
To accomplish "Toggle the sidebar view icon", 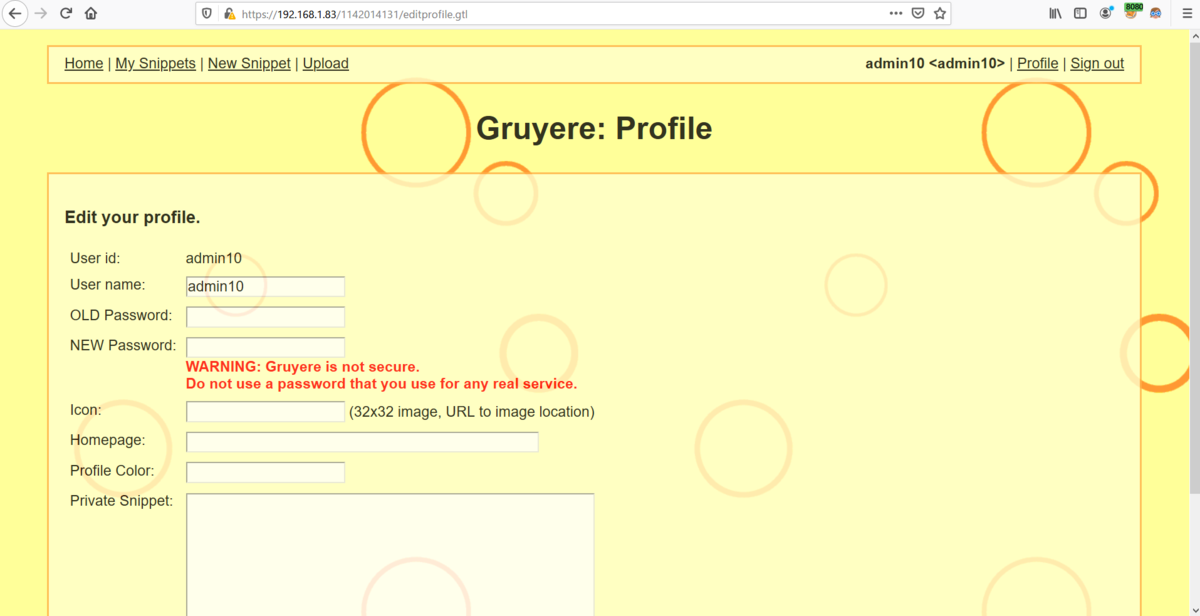I will point(1080,14).
